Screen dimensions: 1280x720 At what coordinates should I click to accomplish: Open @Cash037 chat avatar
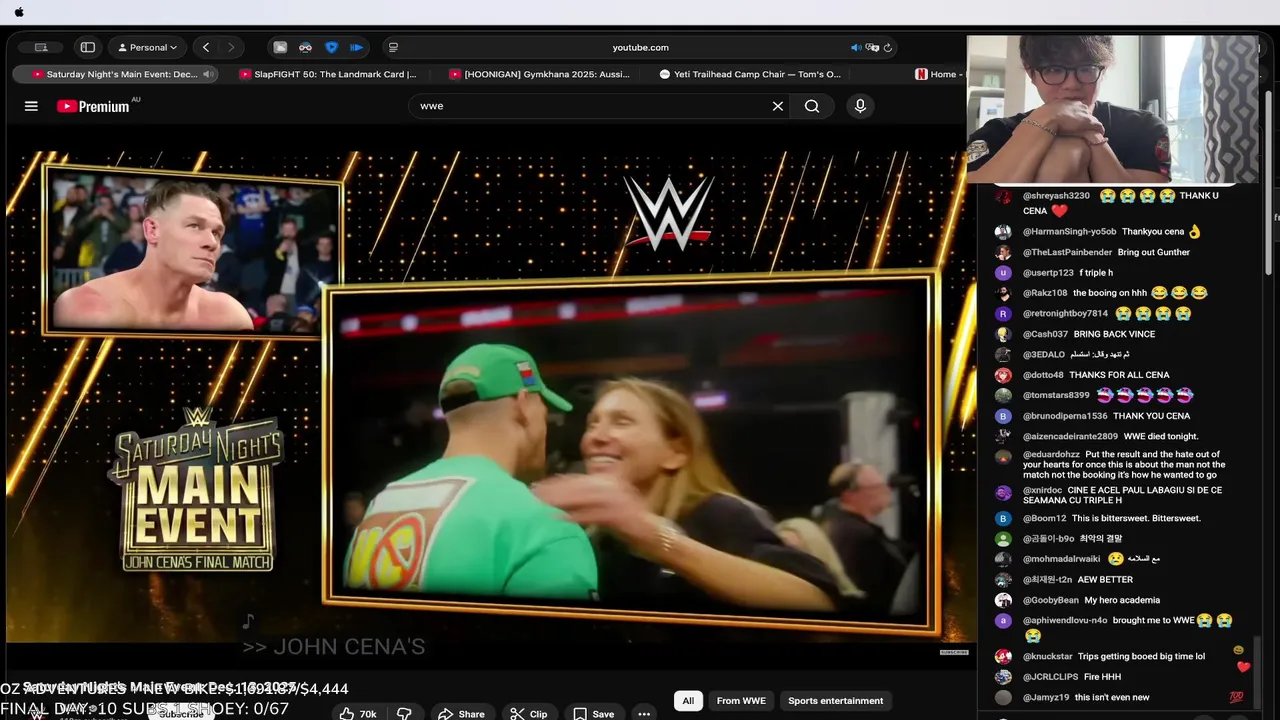pyautogui.click(x=1003, y=334)
